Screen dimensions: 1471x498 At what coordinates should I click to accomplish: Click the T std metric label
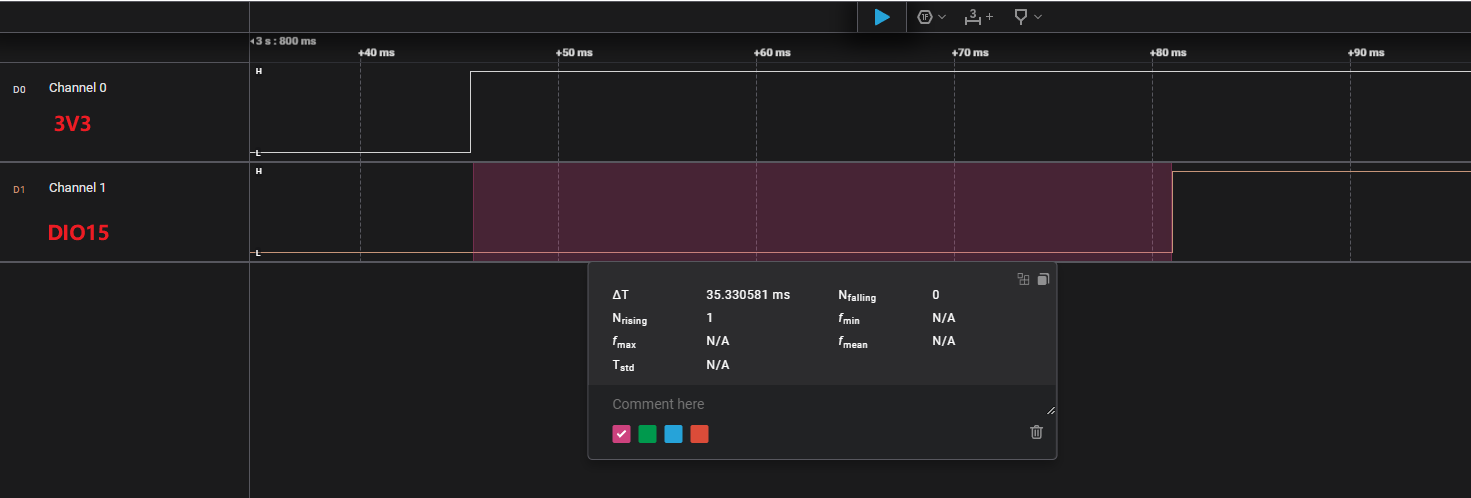point(623,365)
